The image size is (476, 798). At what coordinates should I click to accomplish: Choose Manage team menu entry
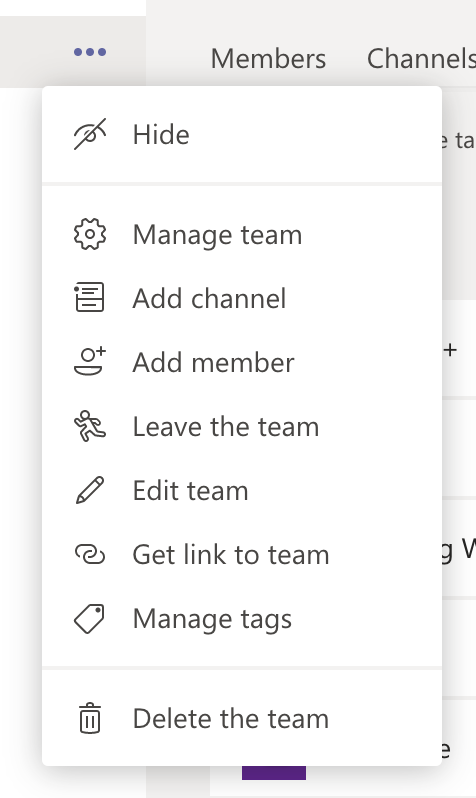pyautogui.click(x=242, y=235)
